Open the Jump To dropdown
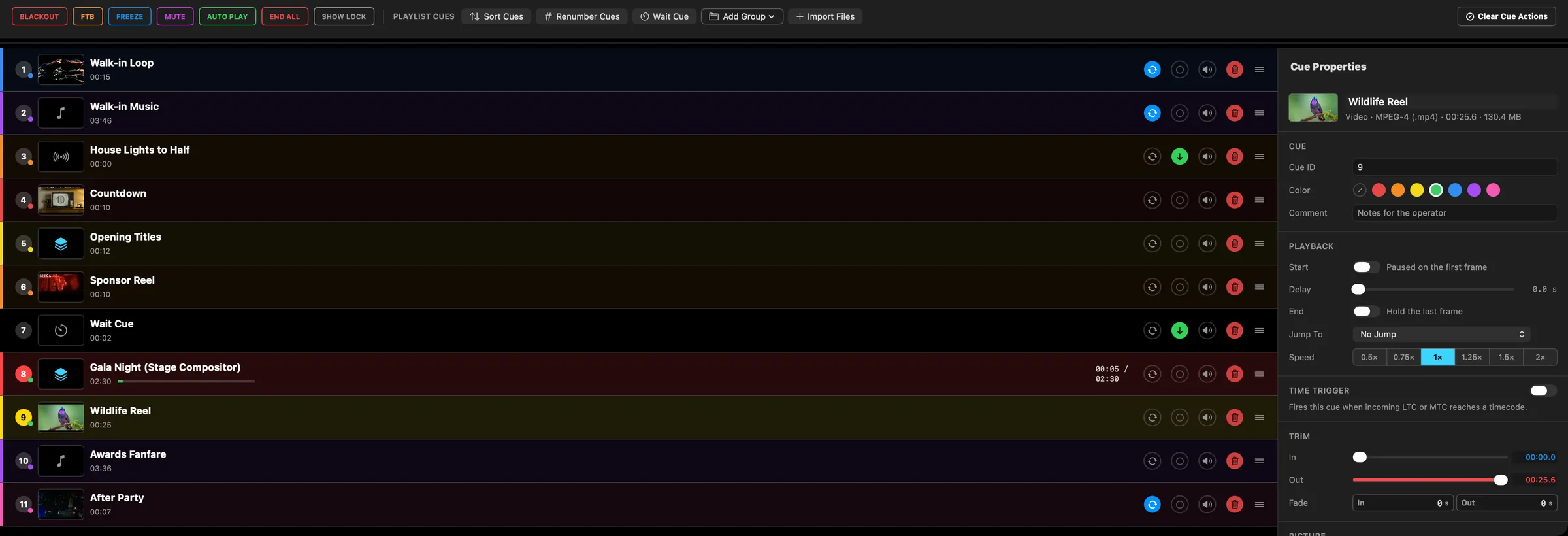 [x=1441, y=334]
